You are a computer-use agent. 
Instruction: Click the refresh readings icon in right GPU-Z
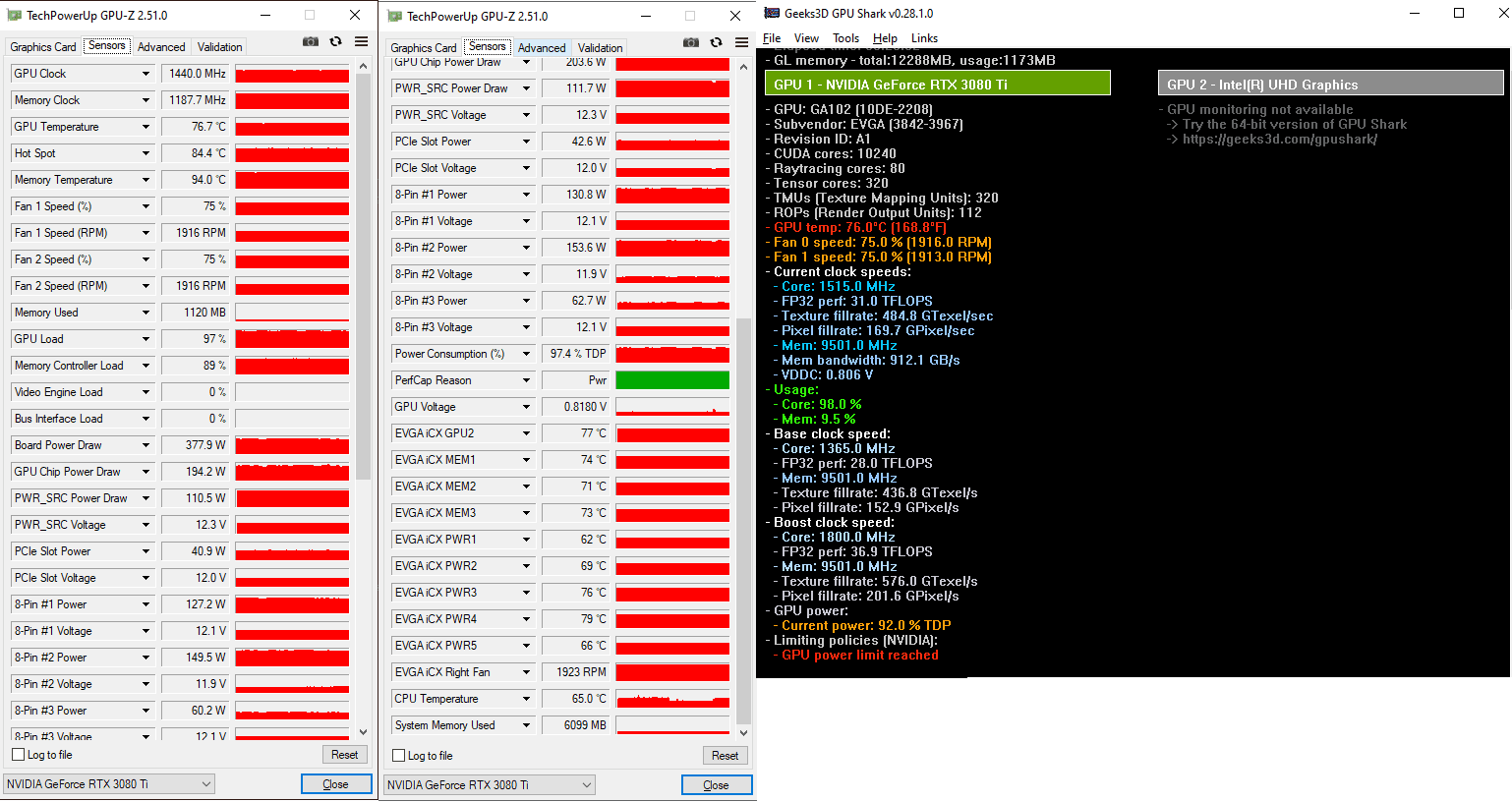point(714,42)
